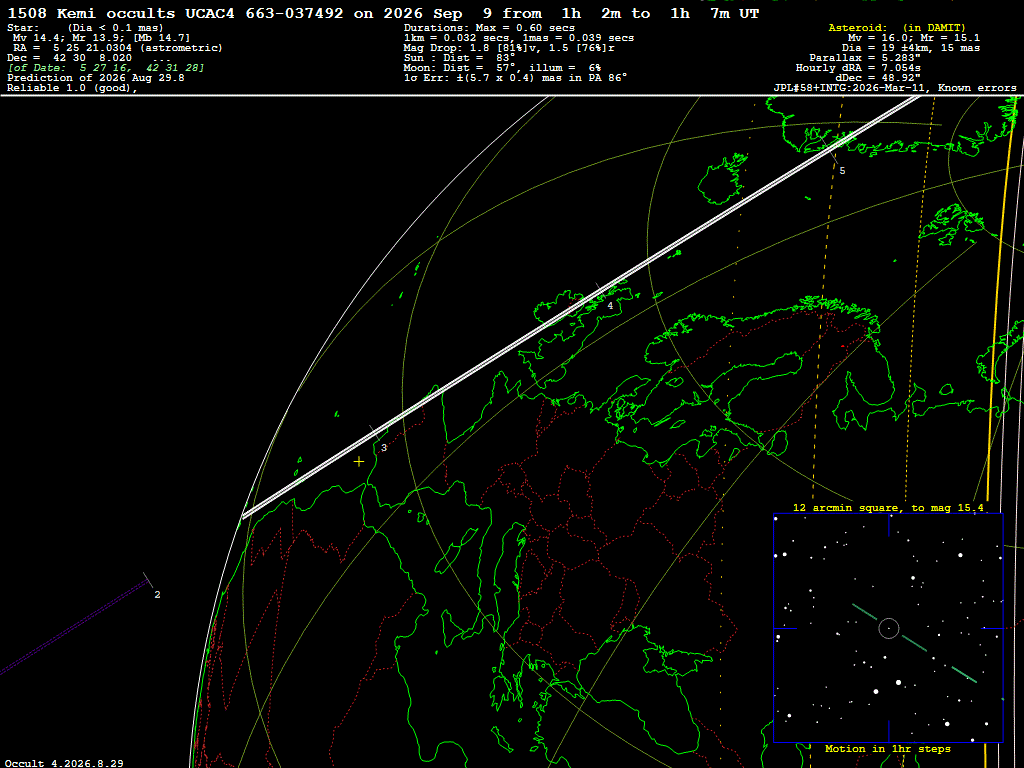
Task: Click the title '1508 Kemi occults UCAC4 663-037492'
Action: [x=175, y=13]
